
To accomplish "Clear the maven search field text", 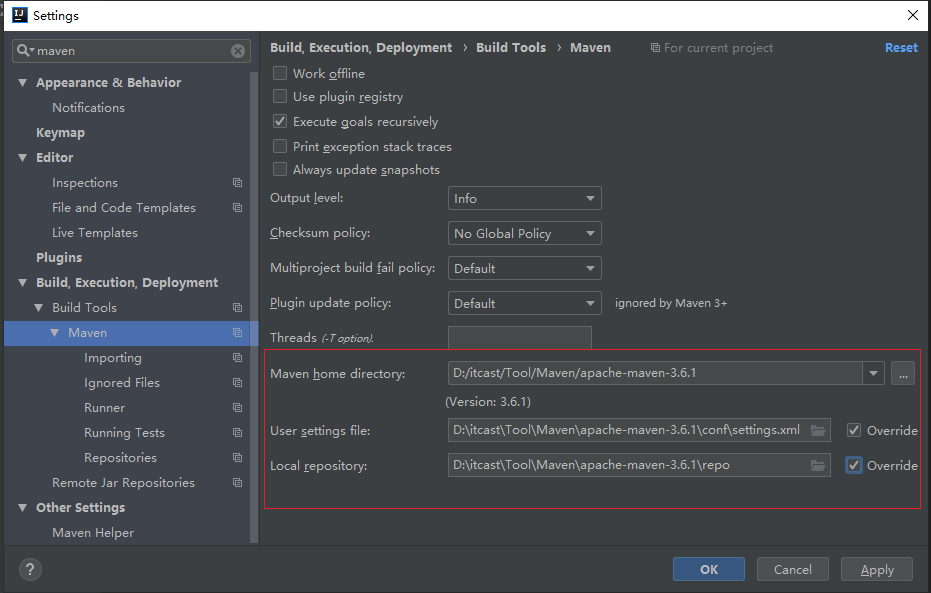I will 238,51.
